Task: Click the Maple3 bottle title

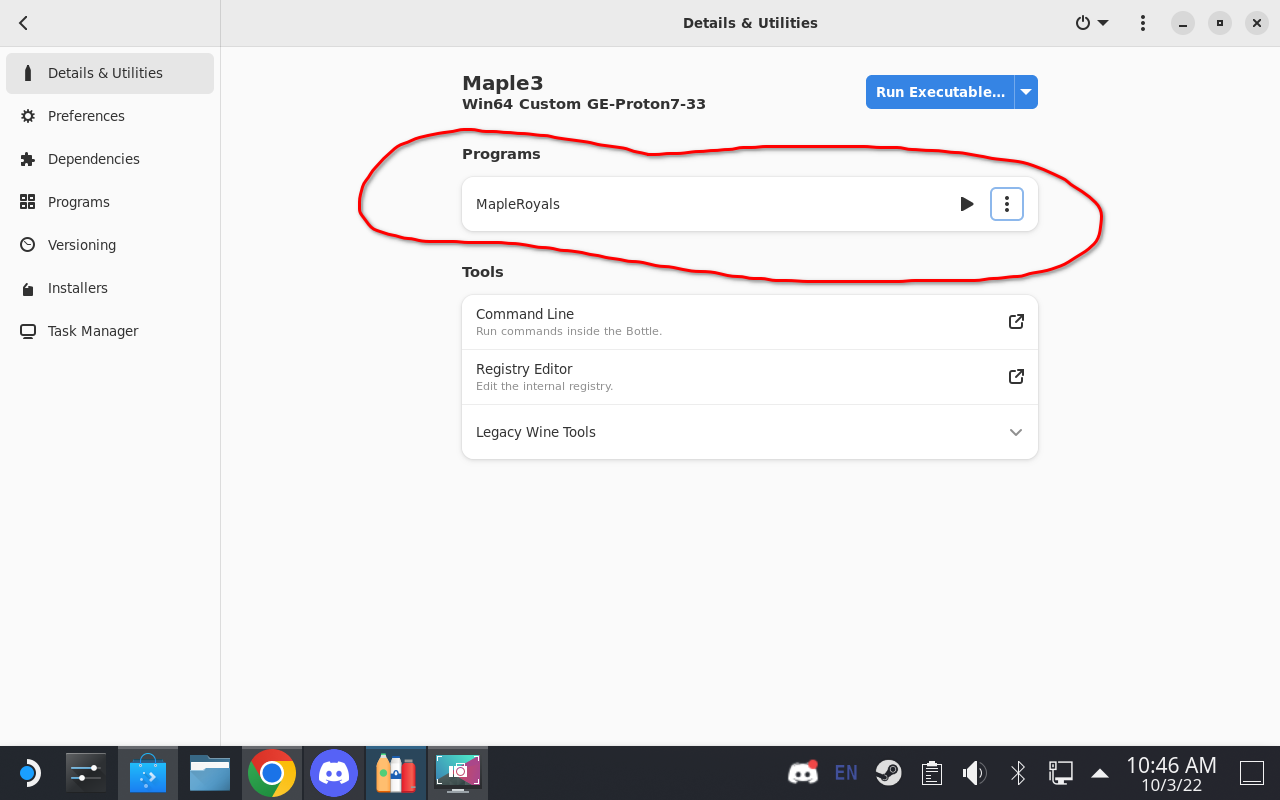Action: [x=503, y=83]
